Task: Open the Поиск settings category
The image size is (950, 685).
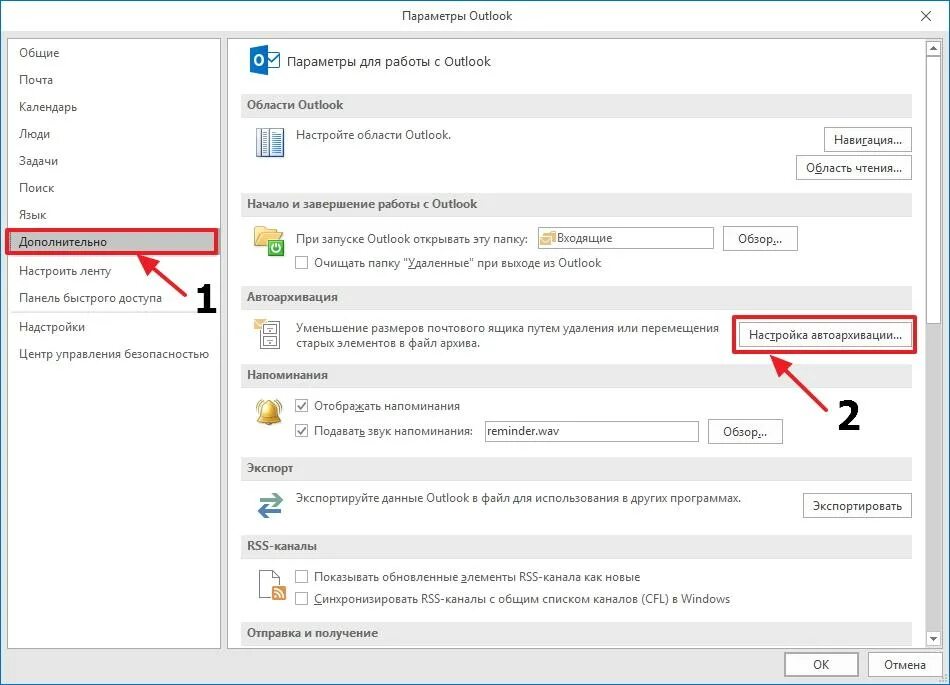Action: point(36,188)
